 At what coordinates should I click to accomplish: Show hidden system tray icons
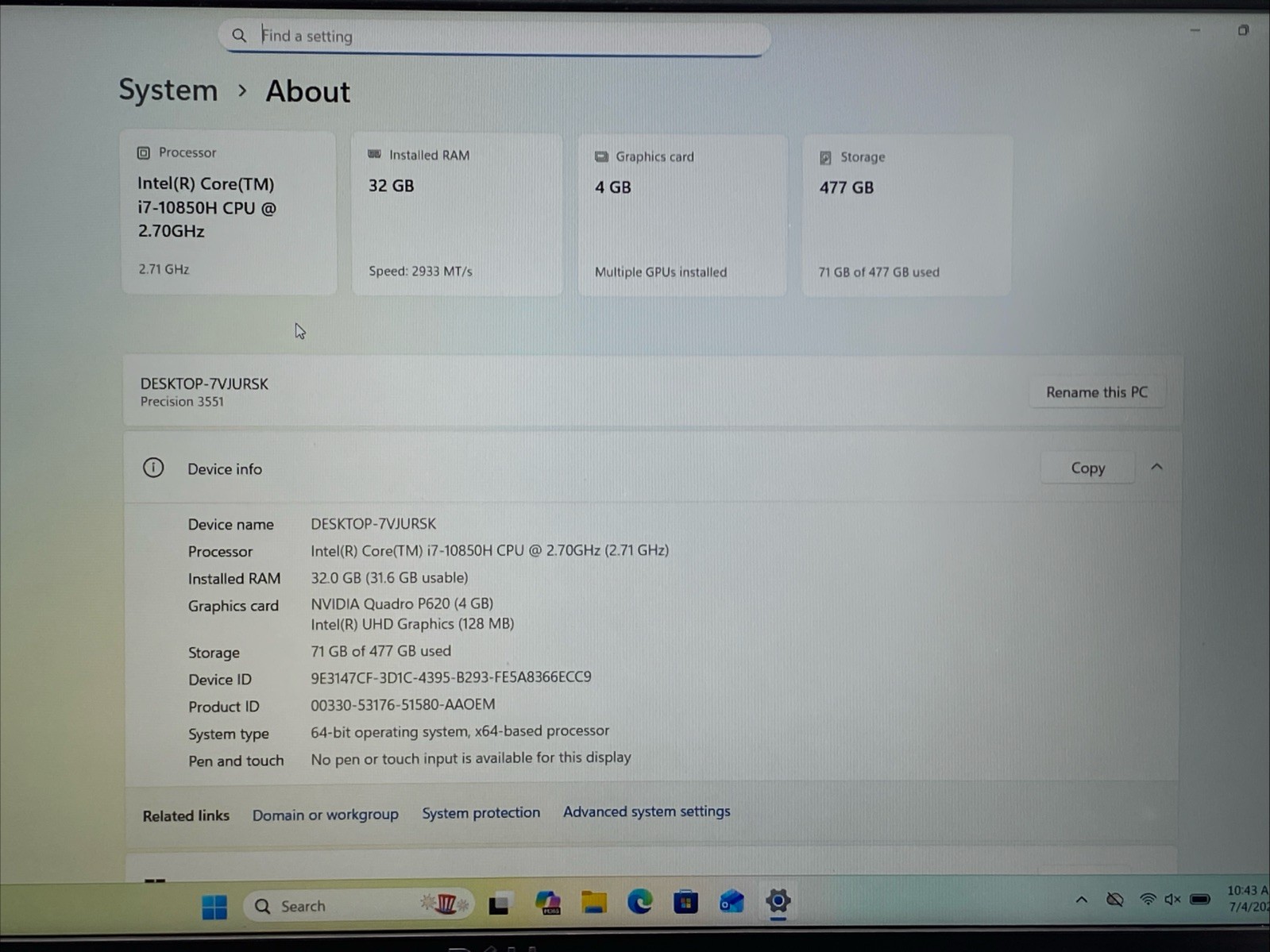tap(1081, 900)
